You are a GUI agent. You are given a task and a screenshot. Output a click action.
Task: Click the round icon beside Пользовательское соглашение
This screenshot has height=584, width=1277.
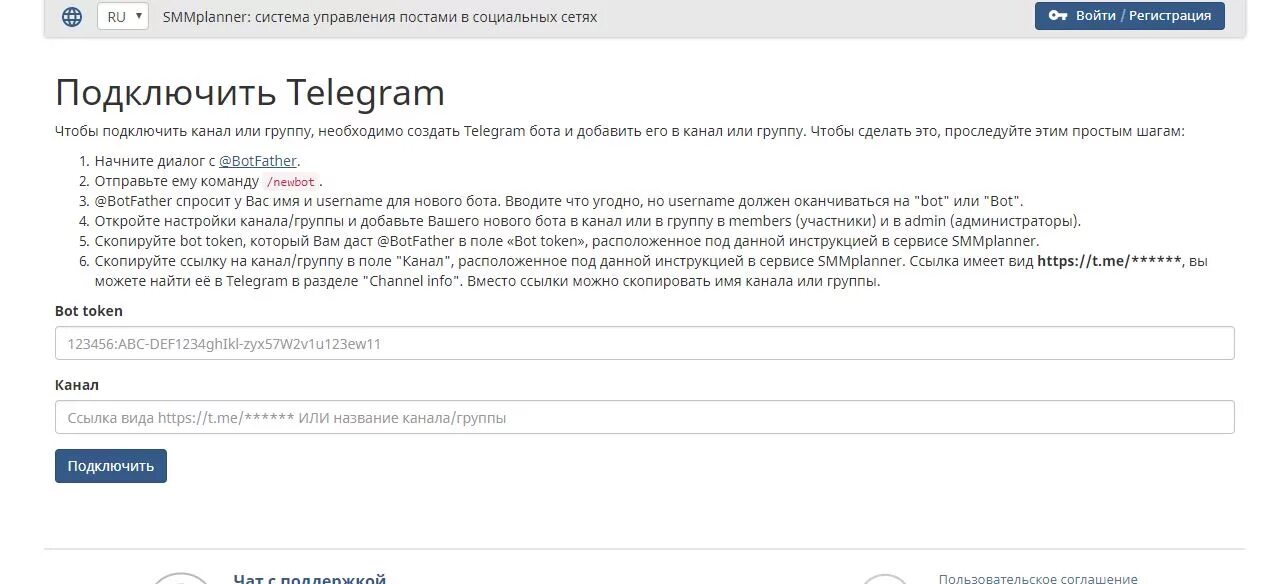point(887,579)
